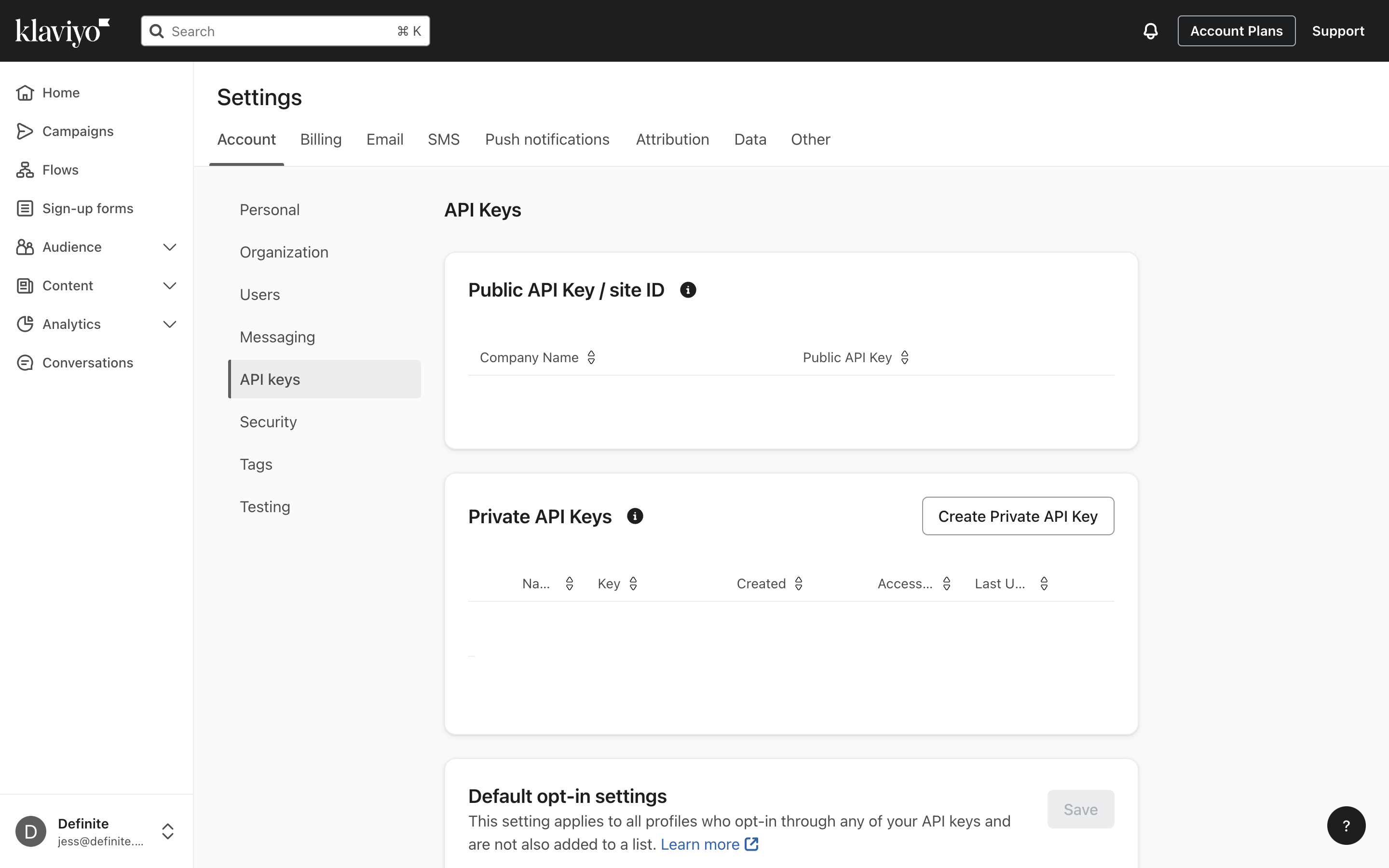The image size is (1389, 868).
Task: Click the Private API Keys info icon
Action: click(635, 516)
